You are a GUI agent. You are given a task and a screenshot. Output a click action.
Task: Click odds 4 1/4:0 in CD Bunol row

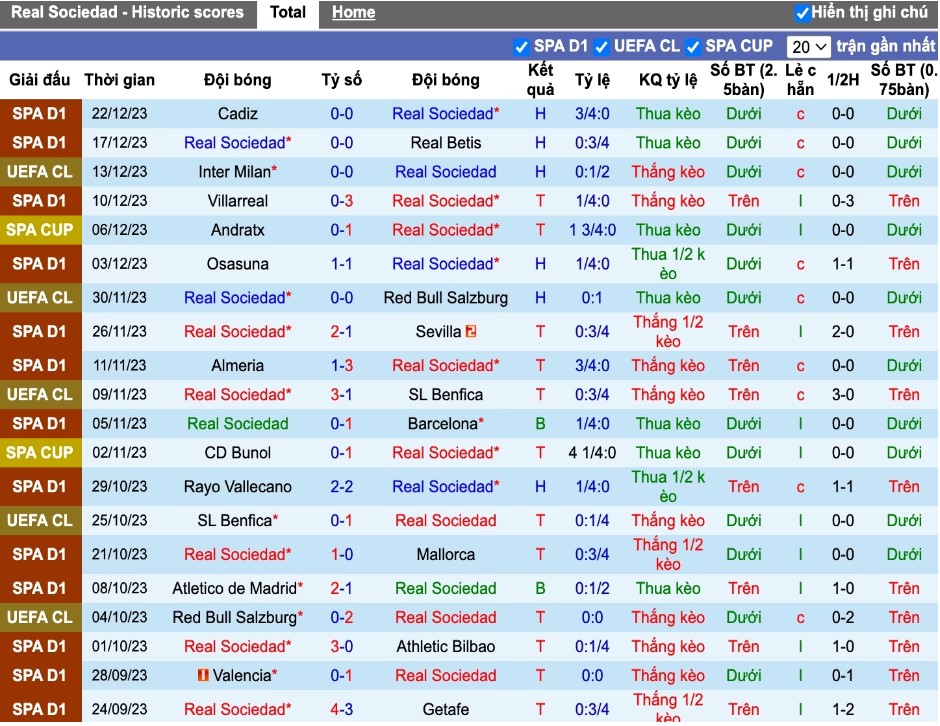point(592,453)
